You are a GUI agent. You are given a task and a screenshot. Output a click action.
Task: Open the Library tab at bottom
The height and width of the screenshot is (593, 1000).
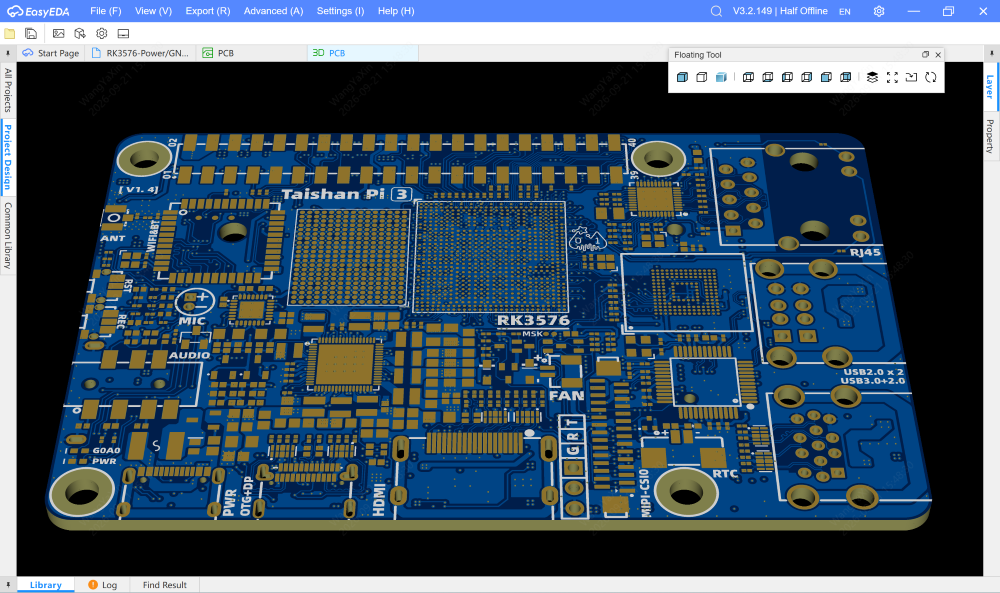46,585
